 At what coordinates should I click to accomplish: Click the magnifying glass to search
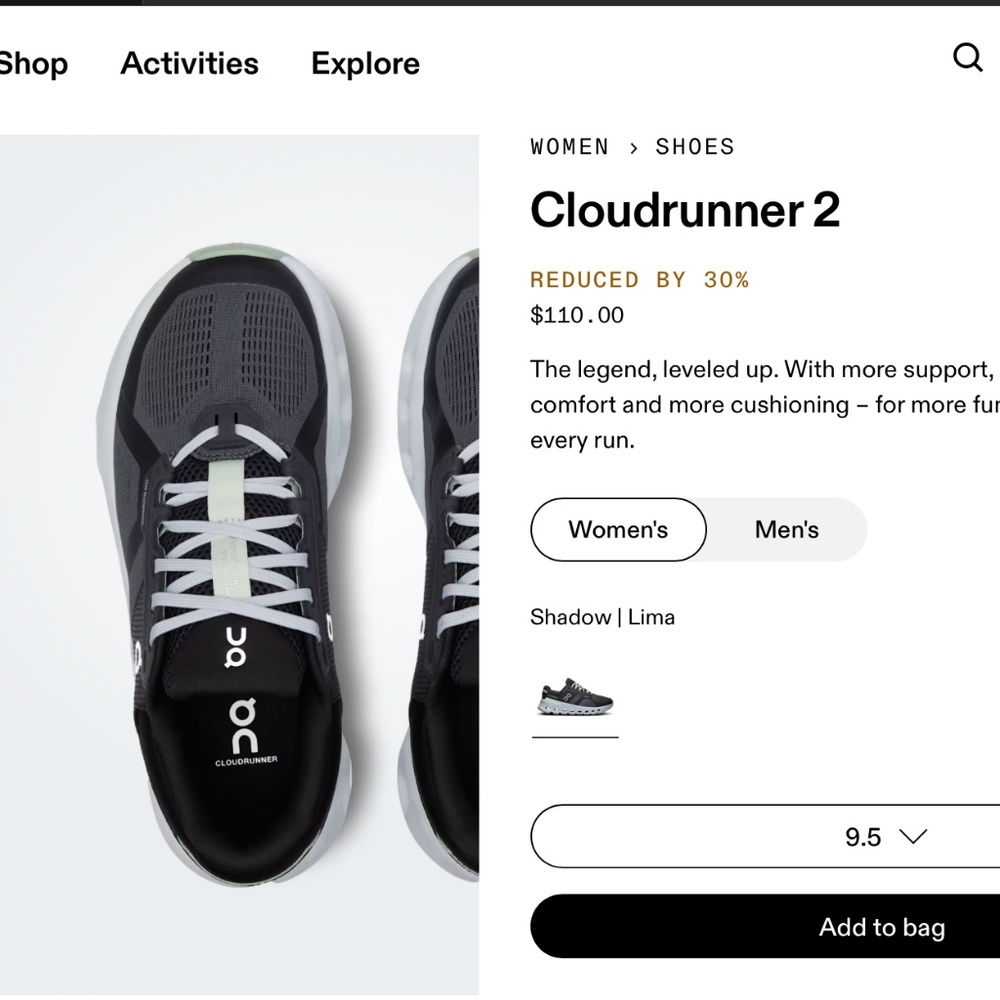click(x=967, y=59)
